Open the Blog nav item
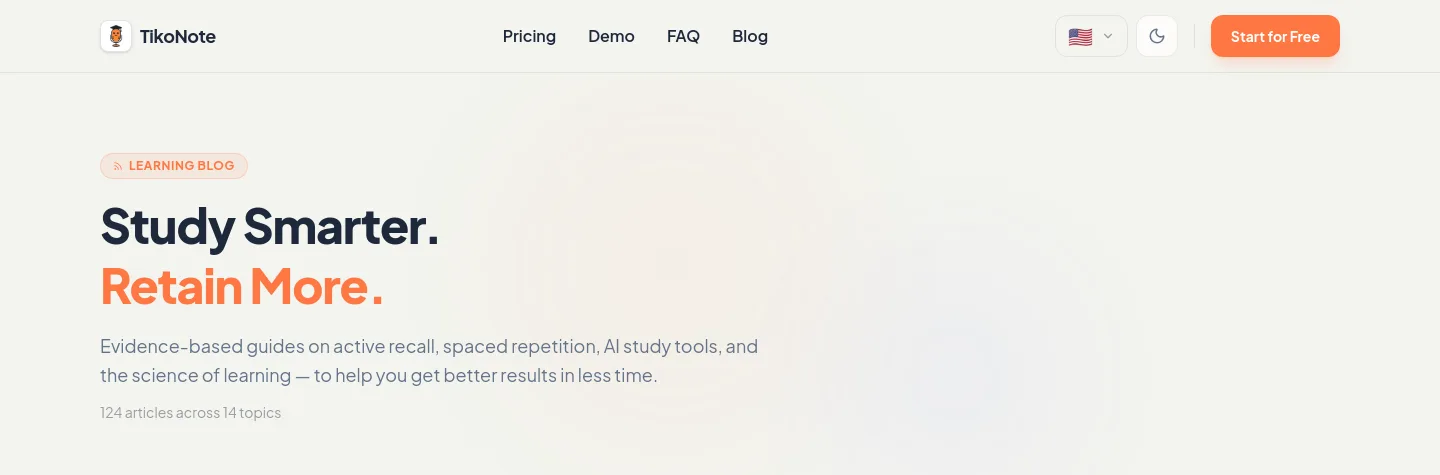 [x=750, y=37]
